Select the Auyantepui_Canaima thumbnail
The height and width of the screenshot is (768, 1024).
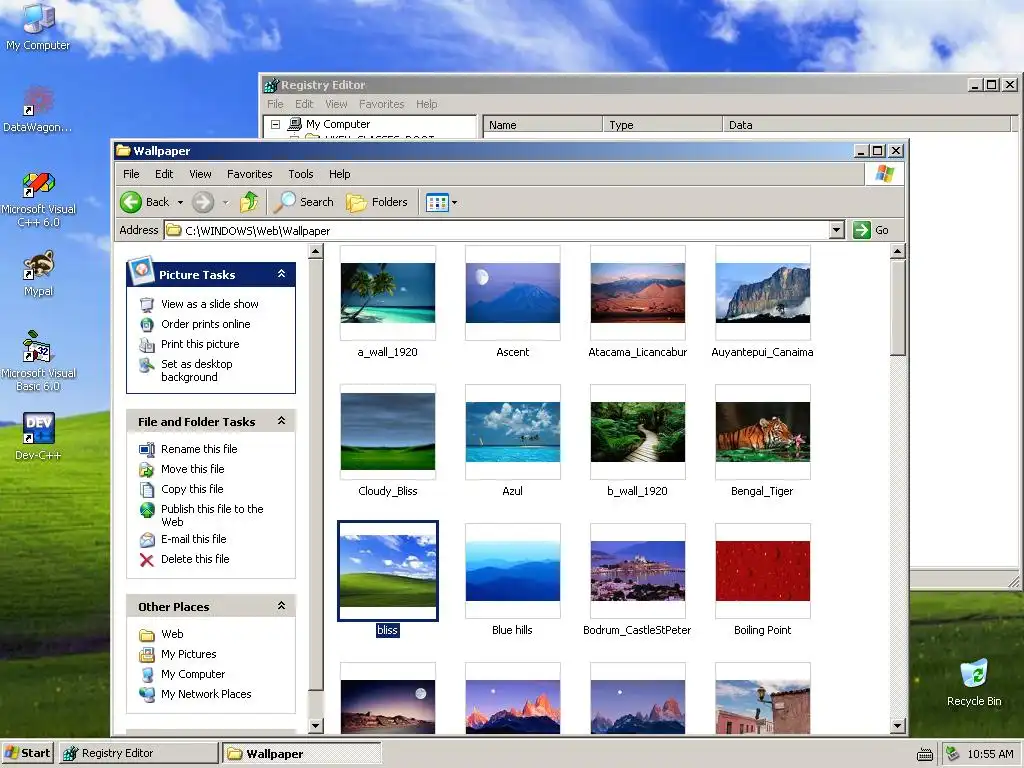[763, 293]
